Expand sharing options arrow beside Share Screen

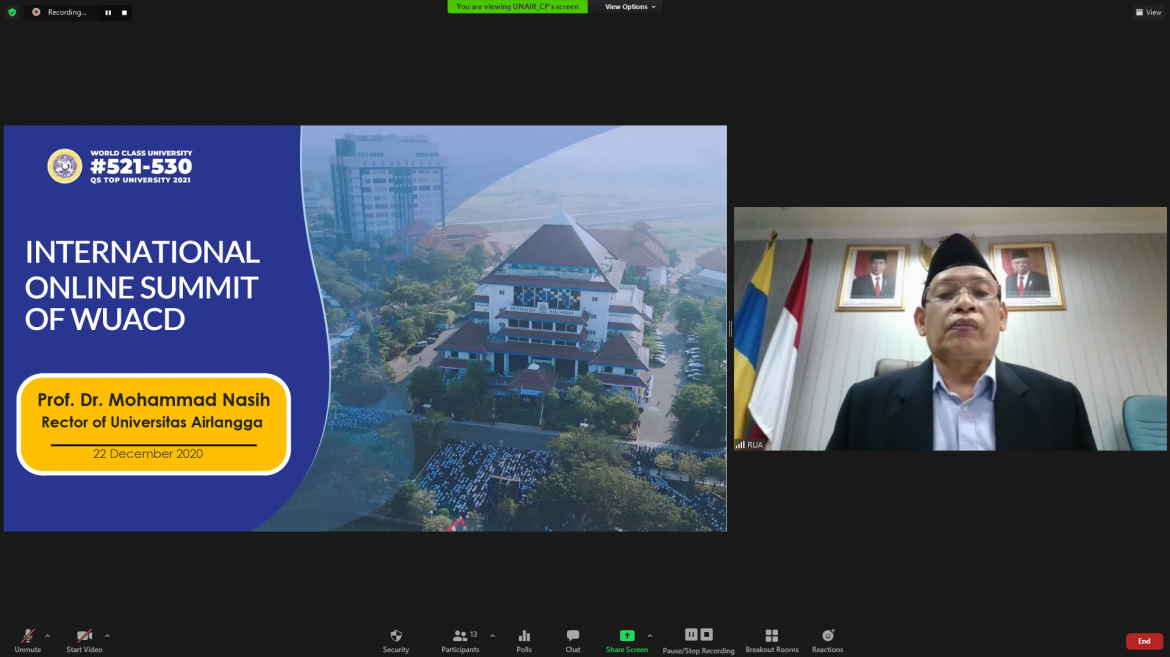[650, 636]
